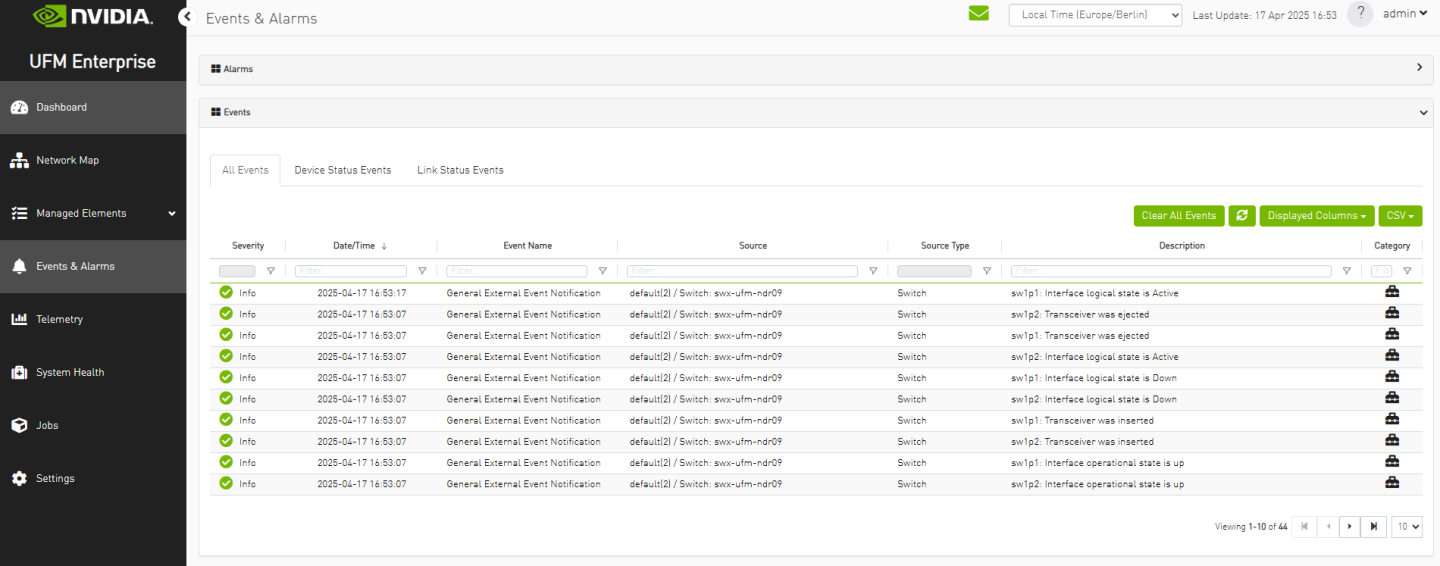1440x566 pixels.
Task: Click the Source column filter funnel icon
Action: [873, 271]
